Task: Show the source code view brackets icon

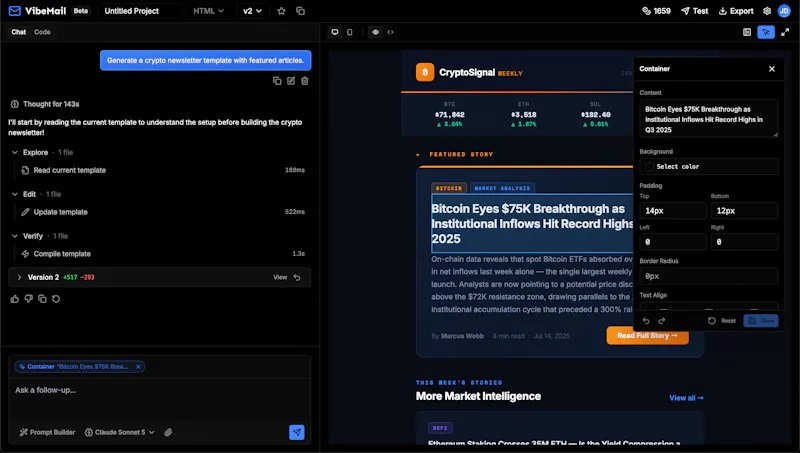Action: [390, 32]
